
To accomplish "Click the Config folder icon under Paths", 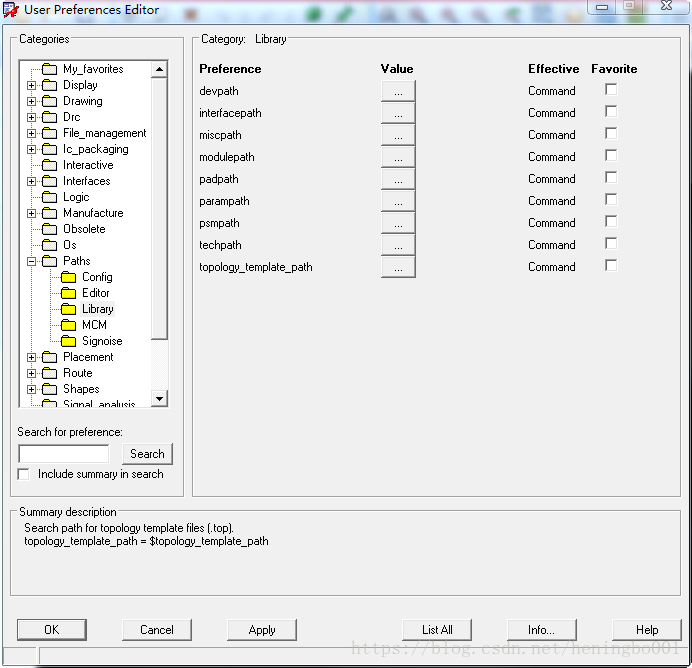I will click(68, 277).
